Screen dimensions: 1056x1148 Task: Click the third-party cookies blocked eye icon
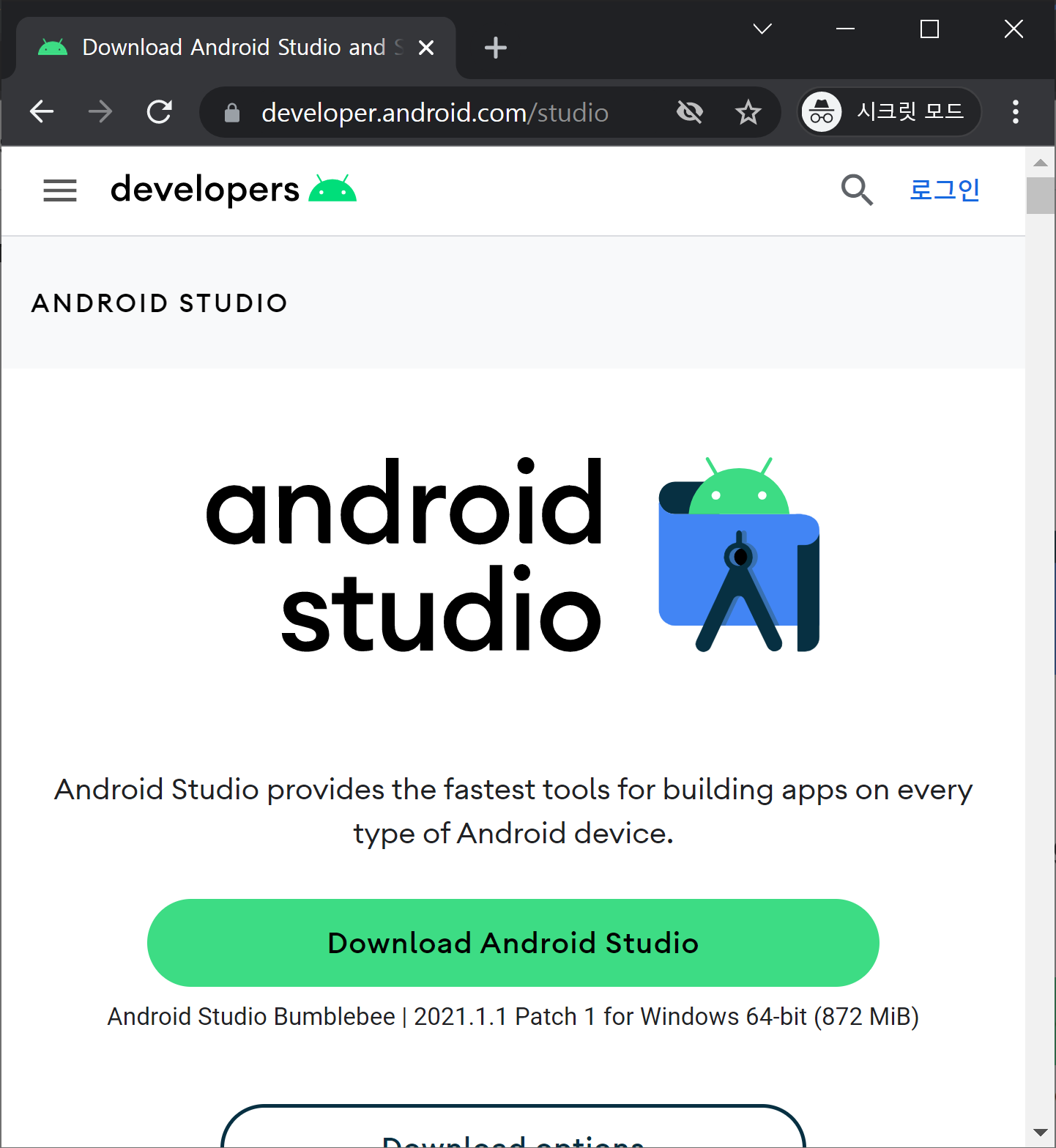point(690,112)
